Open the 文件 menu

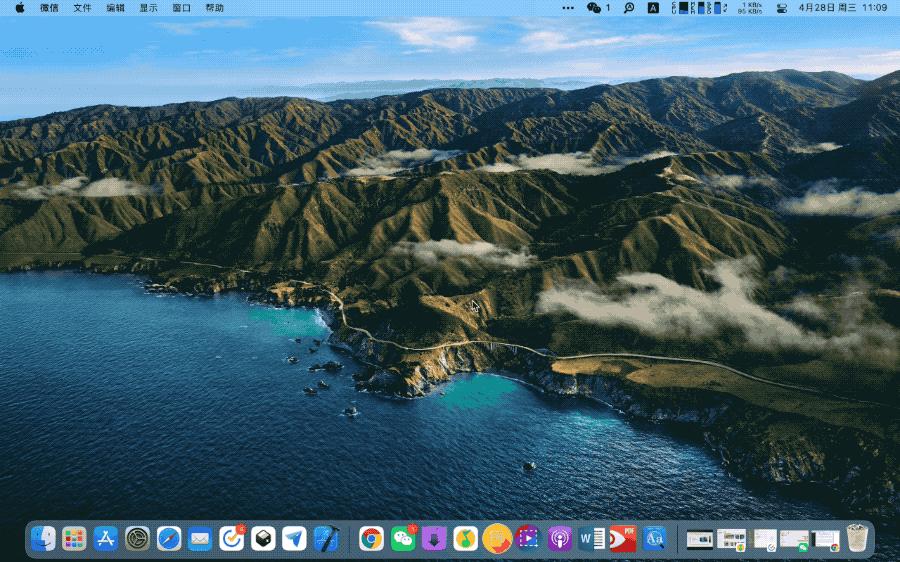coord(82,7)
